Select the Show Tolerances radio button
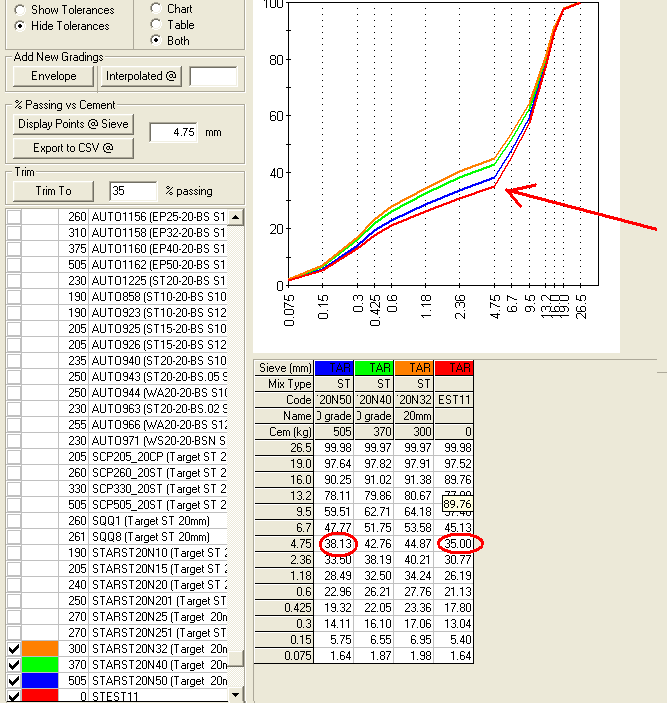Image resolution: width=667 pixels, height=703 pixels. pos(20,10)
